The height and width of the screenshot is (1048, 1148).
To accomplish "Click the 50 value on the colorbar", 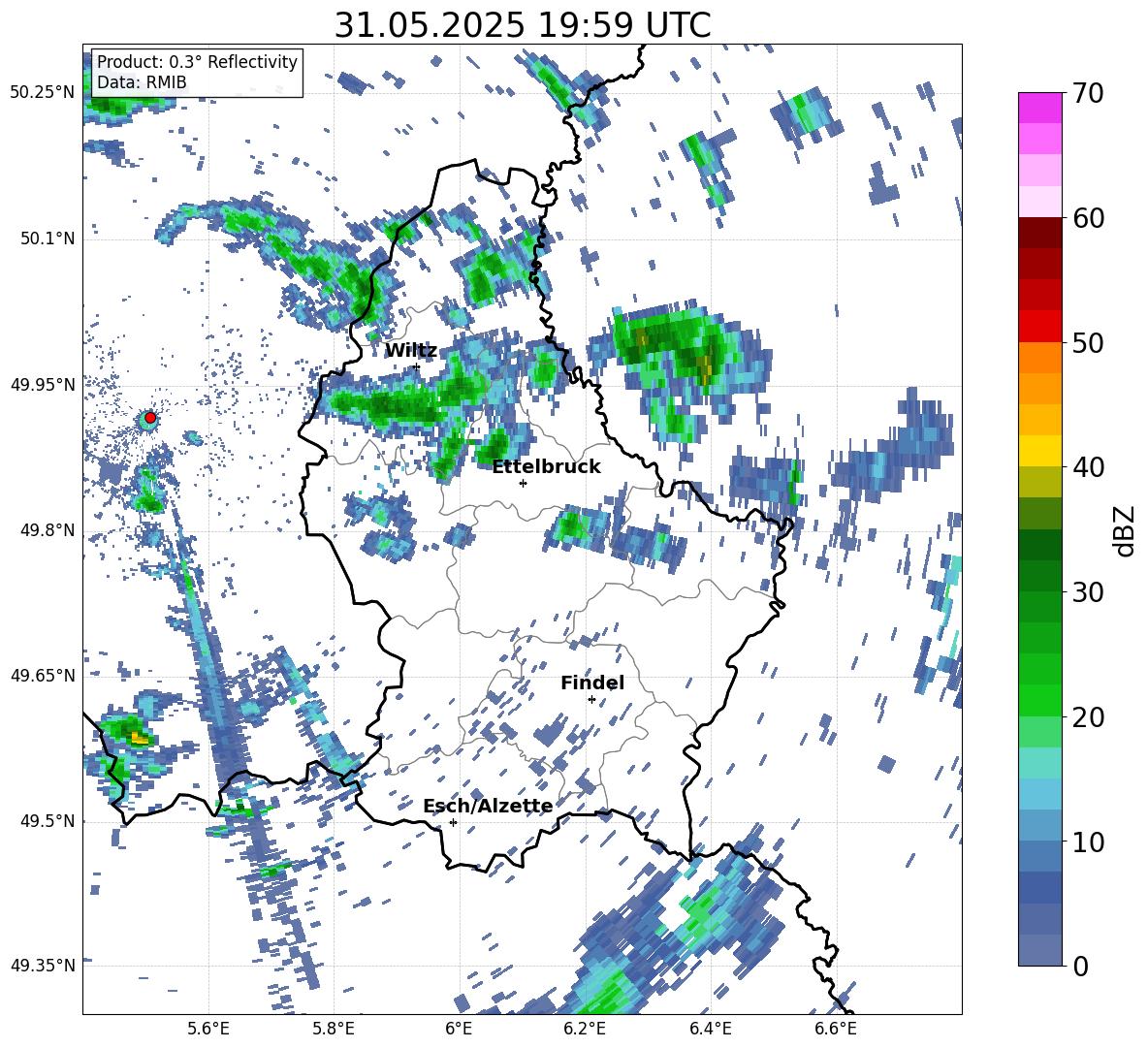I will (x=1087, y=342).
